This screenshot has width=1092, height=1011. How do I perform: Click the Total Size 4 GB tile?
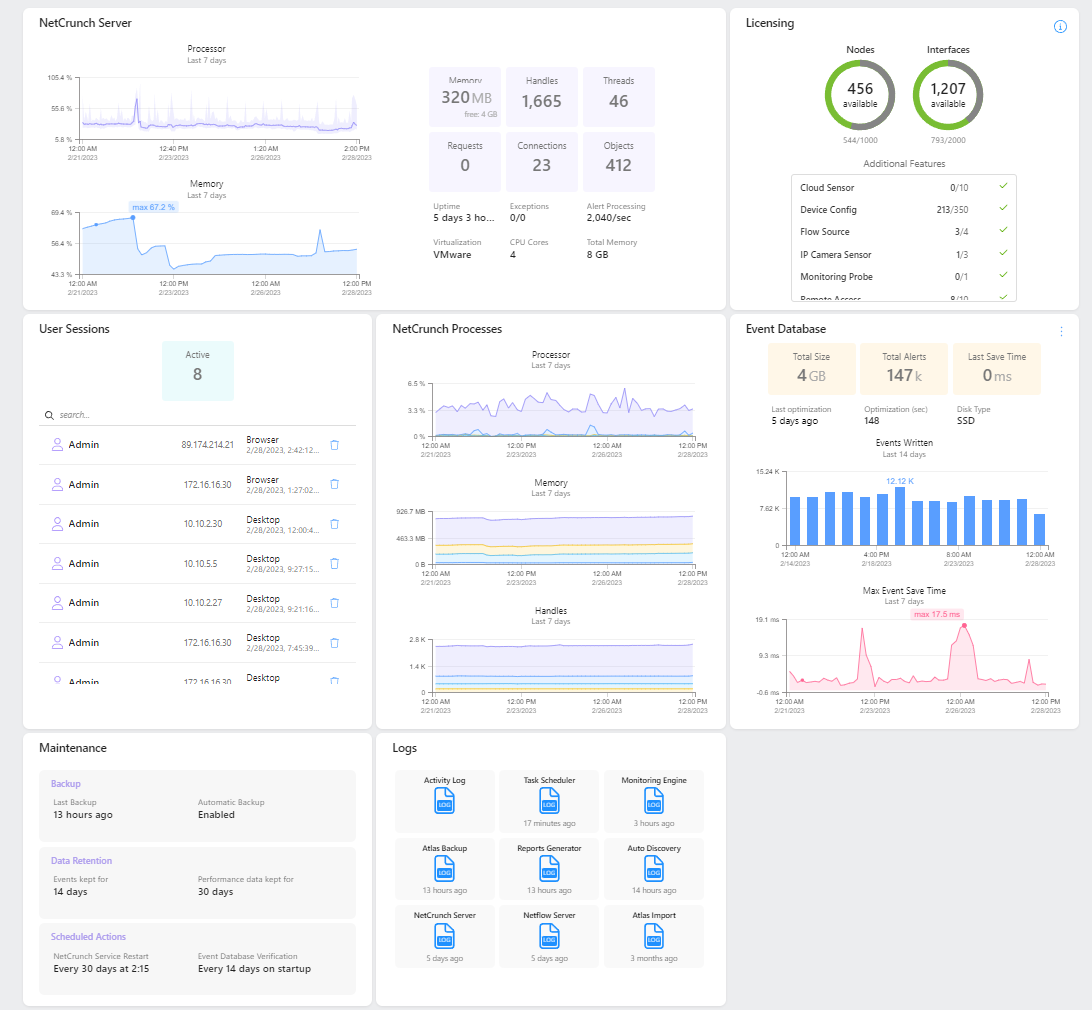pyautogui.click(x=811, y=369)
